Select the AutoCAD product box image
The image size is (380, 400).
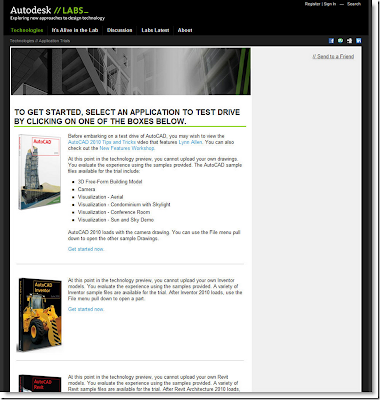pos(39,172)
